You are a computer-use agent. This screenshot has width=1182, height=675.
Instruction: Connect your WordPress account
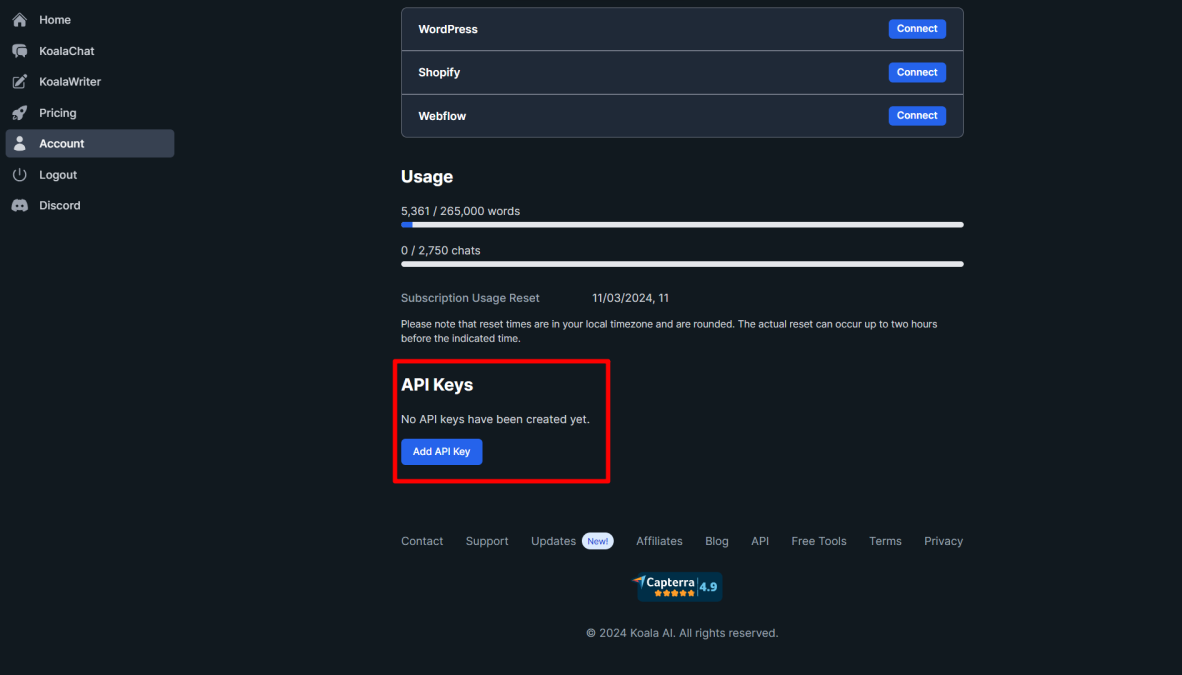[x=916, y=28]
